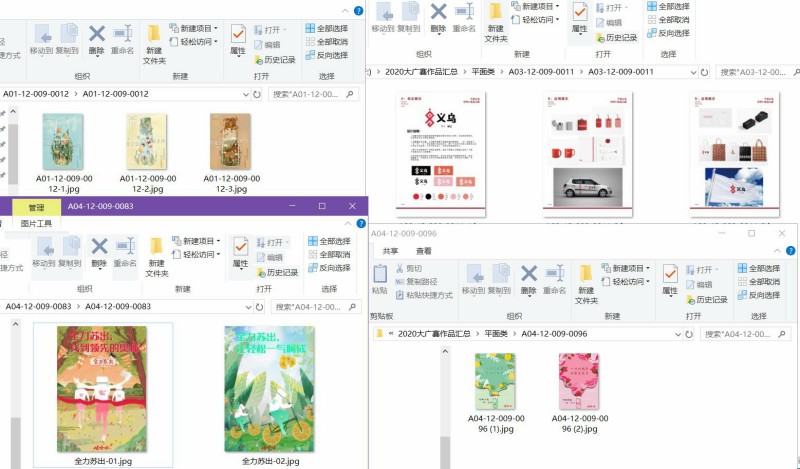
Task: Select thumbnail A01-12-009-0012-3.jpg
Action: pos(231,141)
